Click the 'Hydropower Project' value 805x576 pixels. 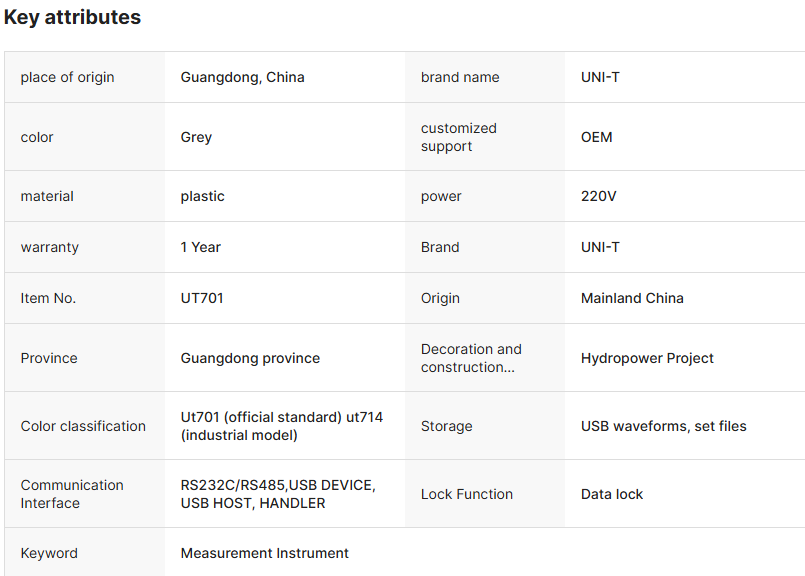647,358
